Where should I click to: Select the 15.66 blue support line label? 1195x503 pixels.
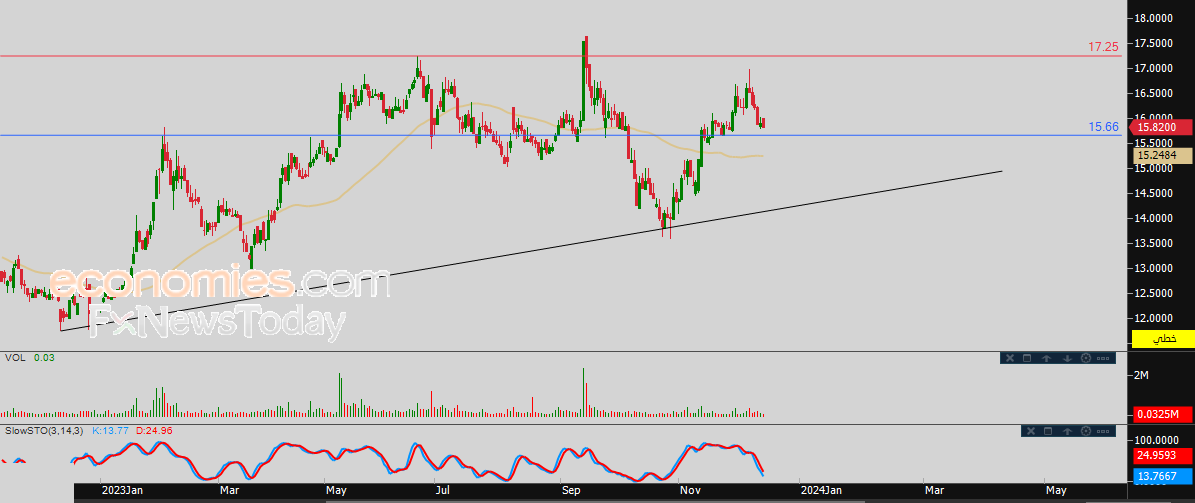click(1103, 127)
